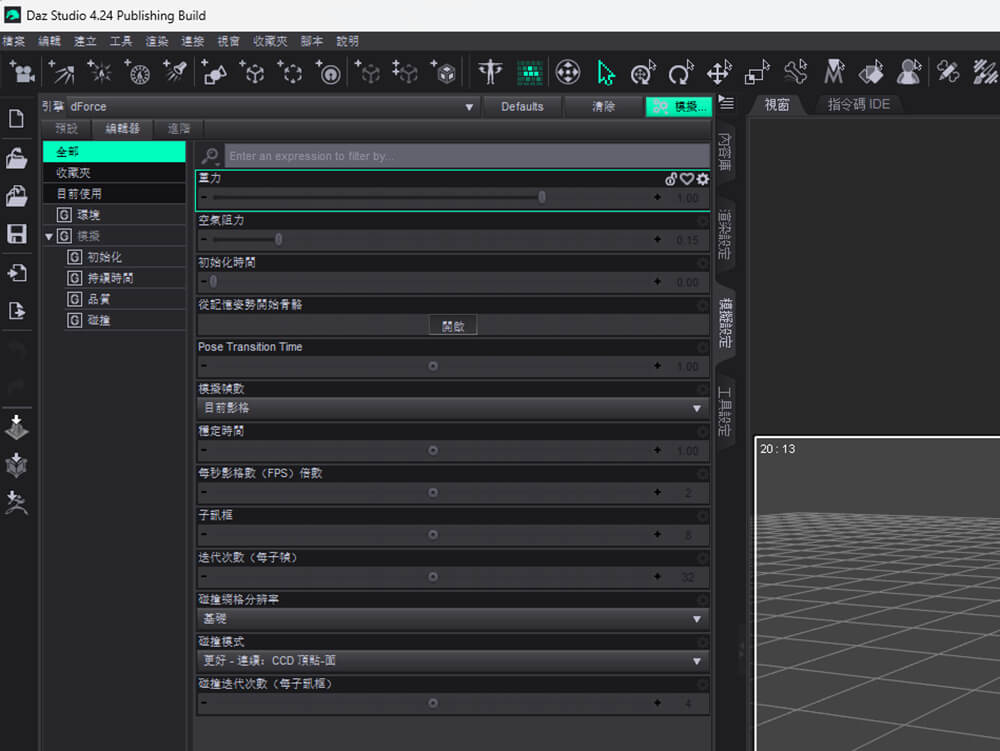The height and width of the screenshot is (751, 1000).
Task: Open the dForce engine dropdown
Action: 274,106
